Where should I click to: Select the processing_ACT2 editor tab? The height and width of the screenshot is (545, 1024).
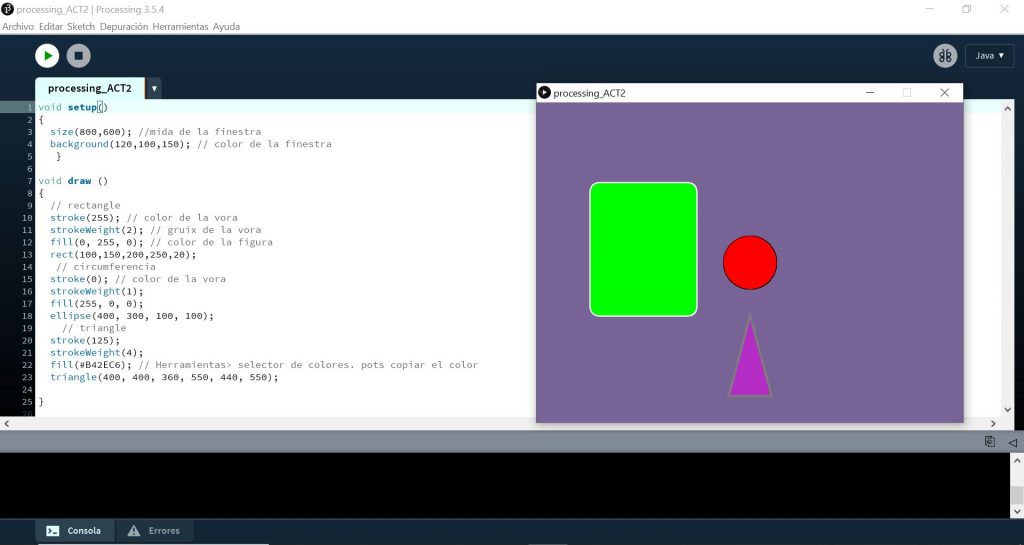coord(89,88)
